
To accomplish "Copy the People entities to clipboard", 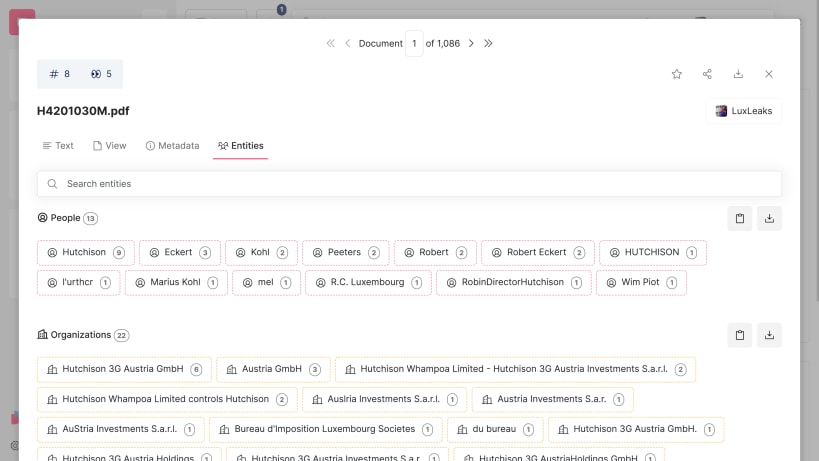I will 740,218.
